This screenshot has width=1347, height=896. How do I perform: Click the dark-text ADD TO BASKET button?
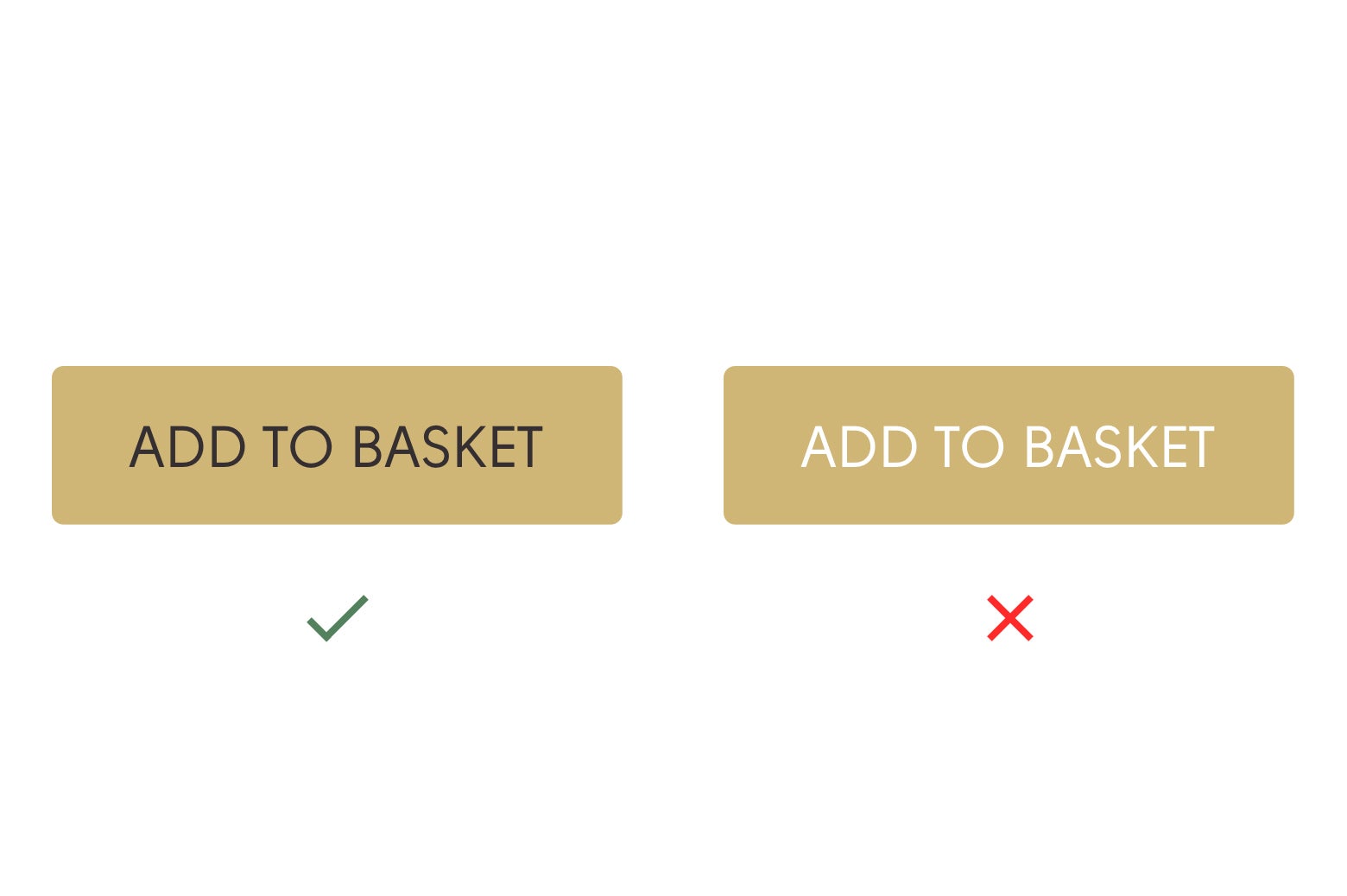pyautogui.click(x=337, y=445)
